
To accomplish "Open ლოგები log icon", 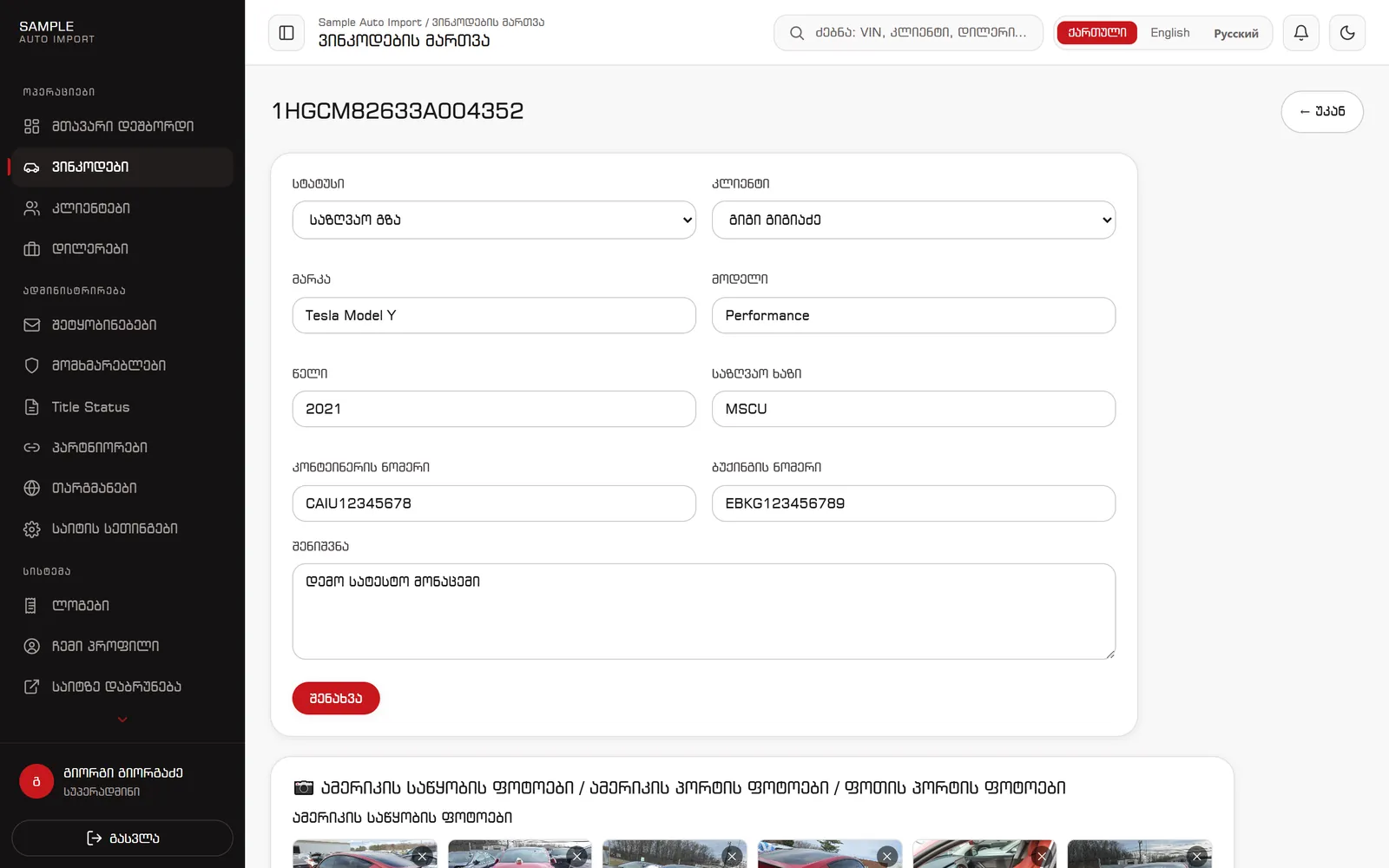I will point(32,606).
